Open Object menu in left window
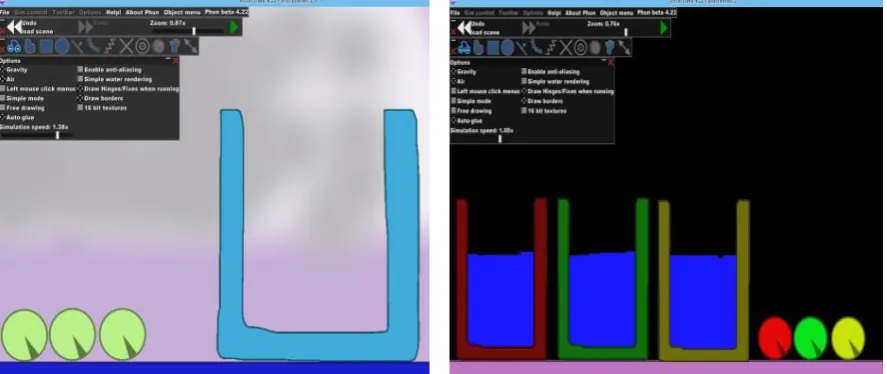This screenshot has width=887, height=374. (182, 12)
